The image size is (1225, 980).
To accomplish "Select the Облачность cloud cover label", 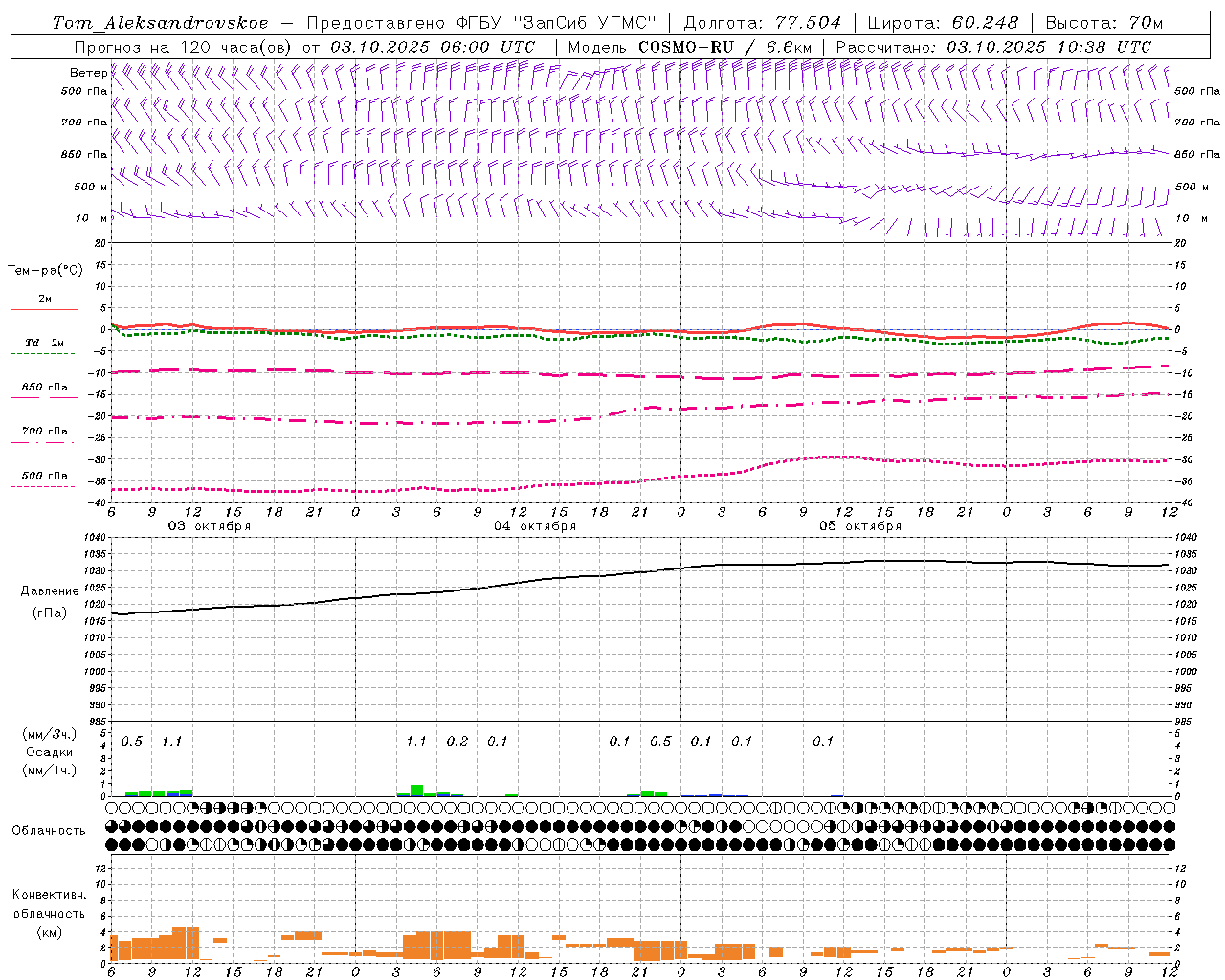I will (x=48, y=830).
